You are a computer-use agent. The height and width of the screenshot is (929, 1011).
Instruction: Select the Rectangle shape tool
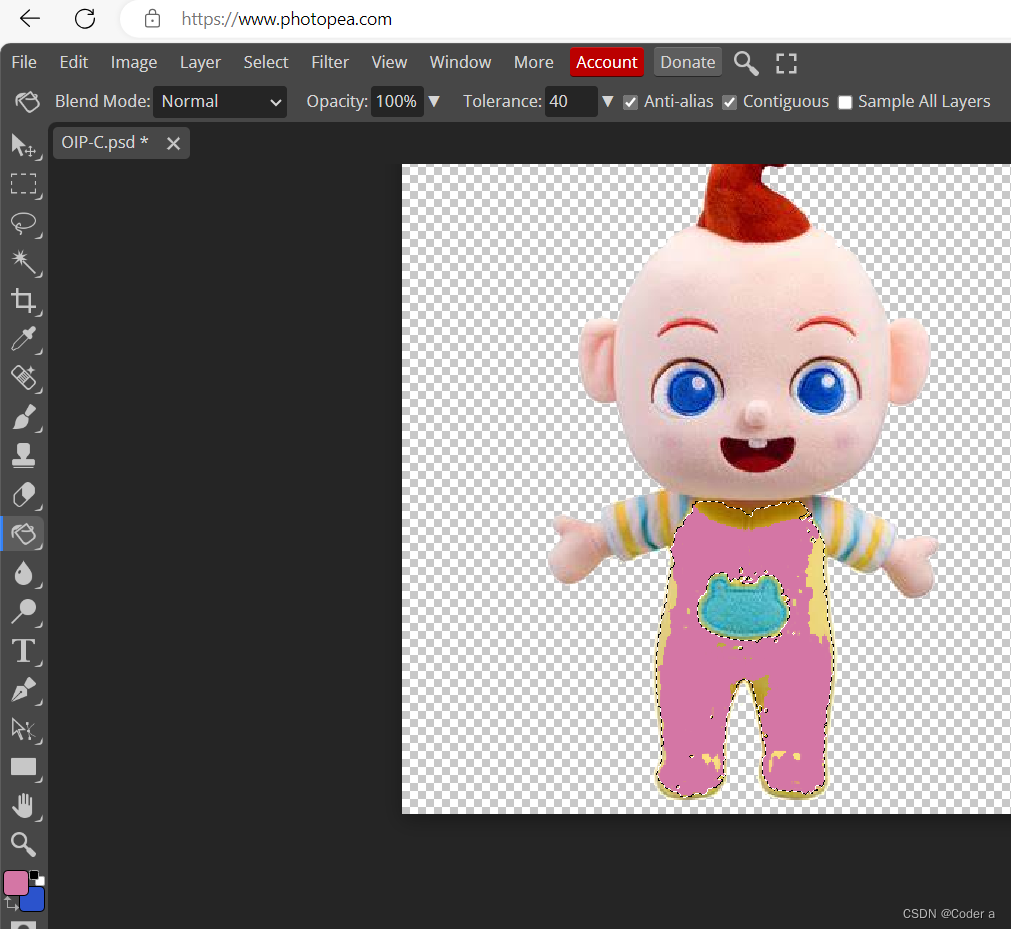(24, 767)
